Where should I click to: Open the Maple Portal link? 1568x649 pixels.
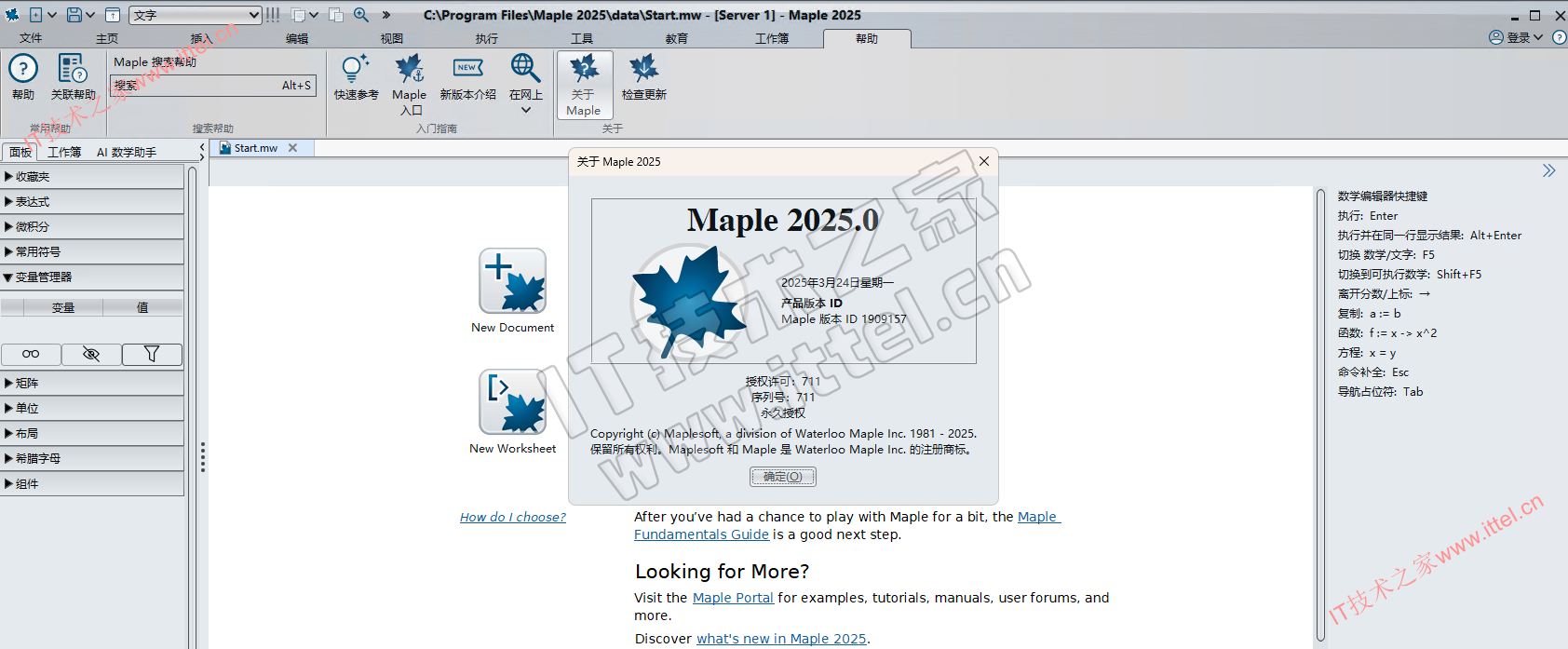[x=733, y=598]
